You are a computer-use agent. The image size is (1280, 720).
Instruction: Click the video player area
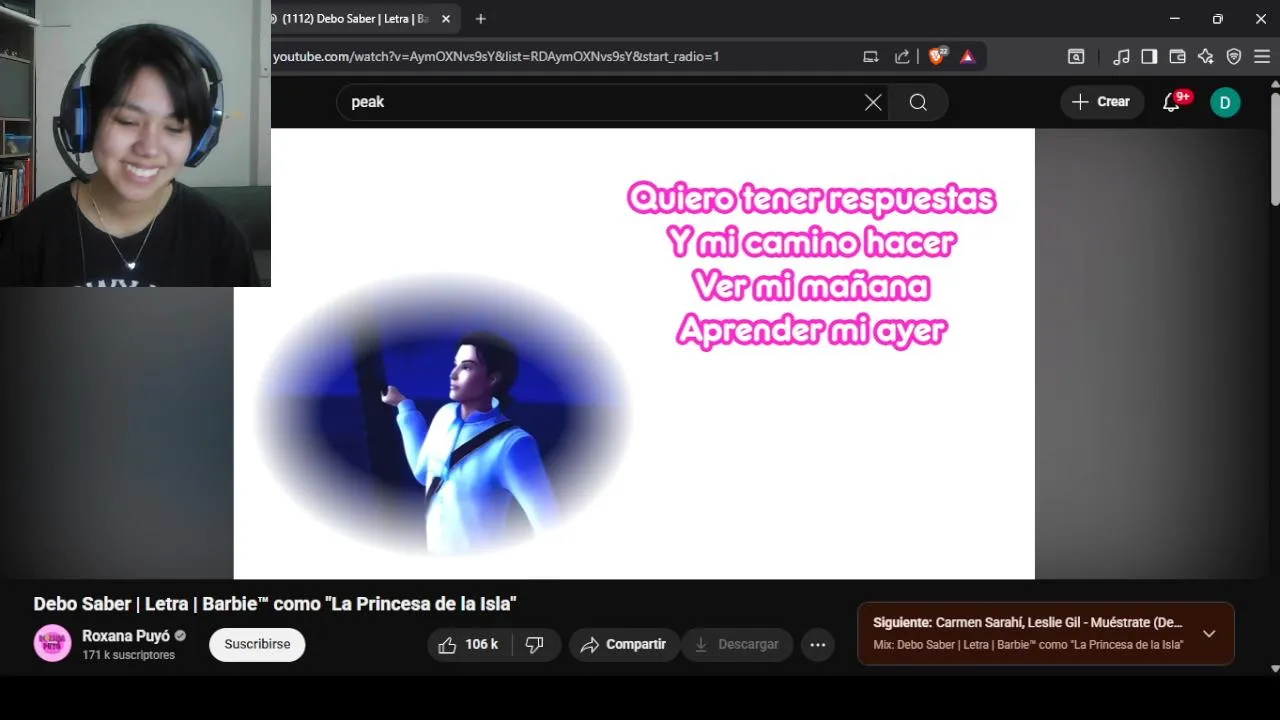[x=634, y=353]
